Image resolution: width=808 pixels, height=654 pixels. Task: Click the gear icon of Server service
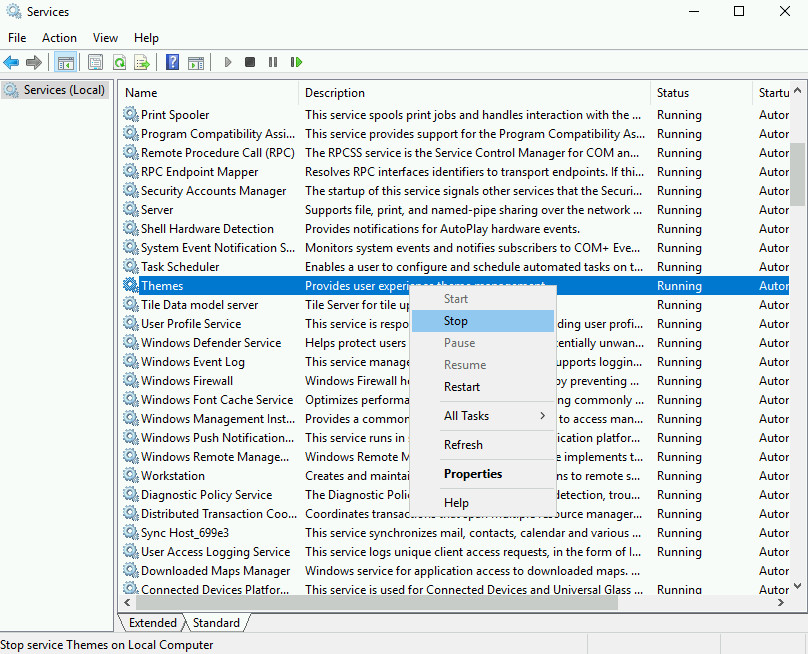point(131,210)
